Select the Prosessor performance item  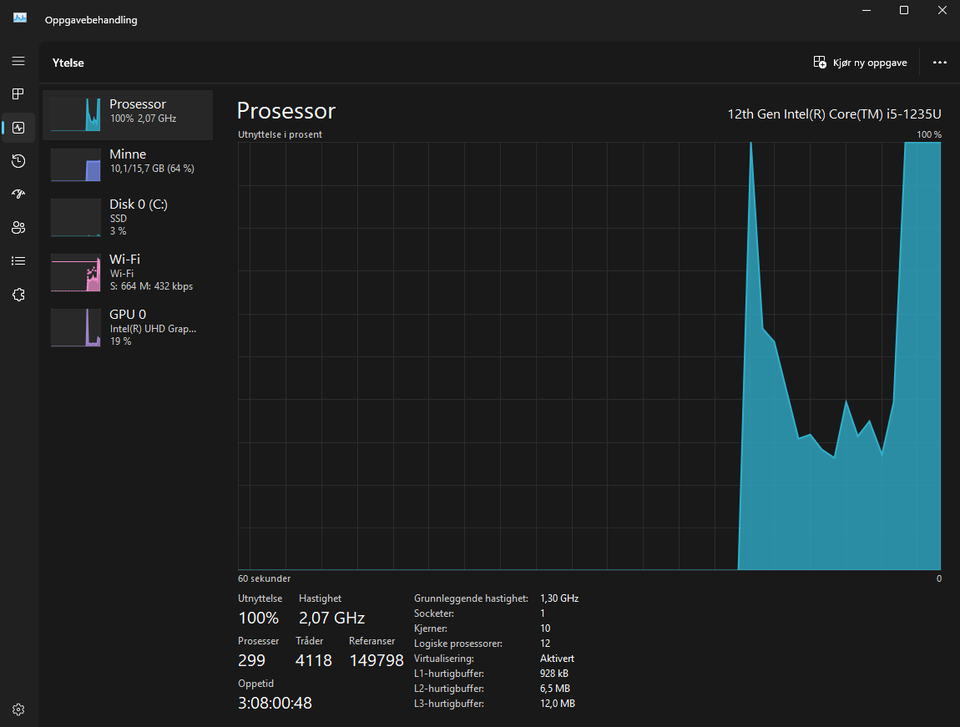(x=128, y=115)
